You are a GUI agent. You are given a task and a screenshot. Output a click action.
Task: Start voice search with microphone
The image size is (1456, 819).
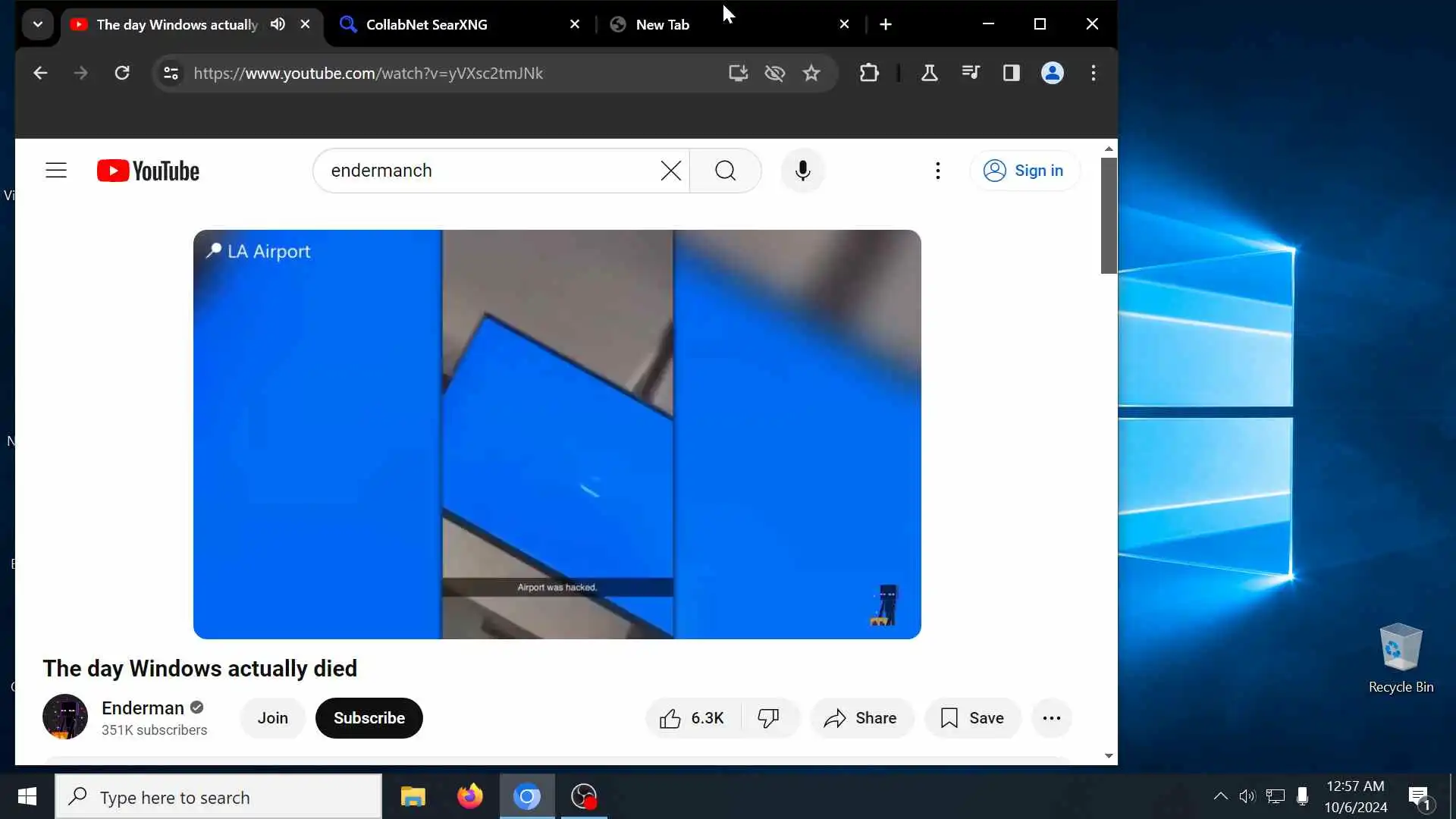[x=802, y=171]
